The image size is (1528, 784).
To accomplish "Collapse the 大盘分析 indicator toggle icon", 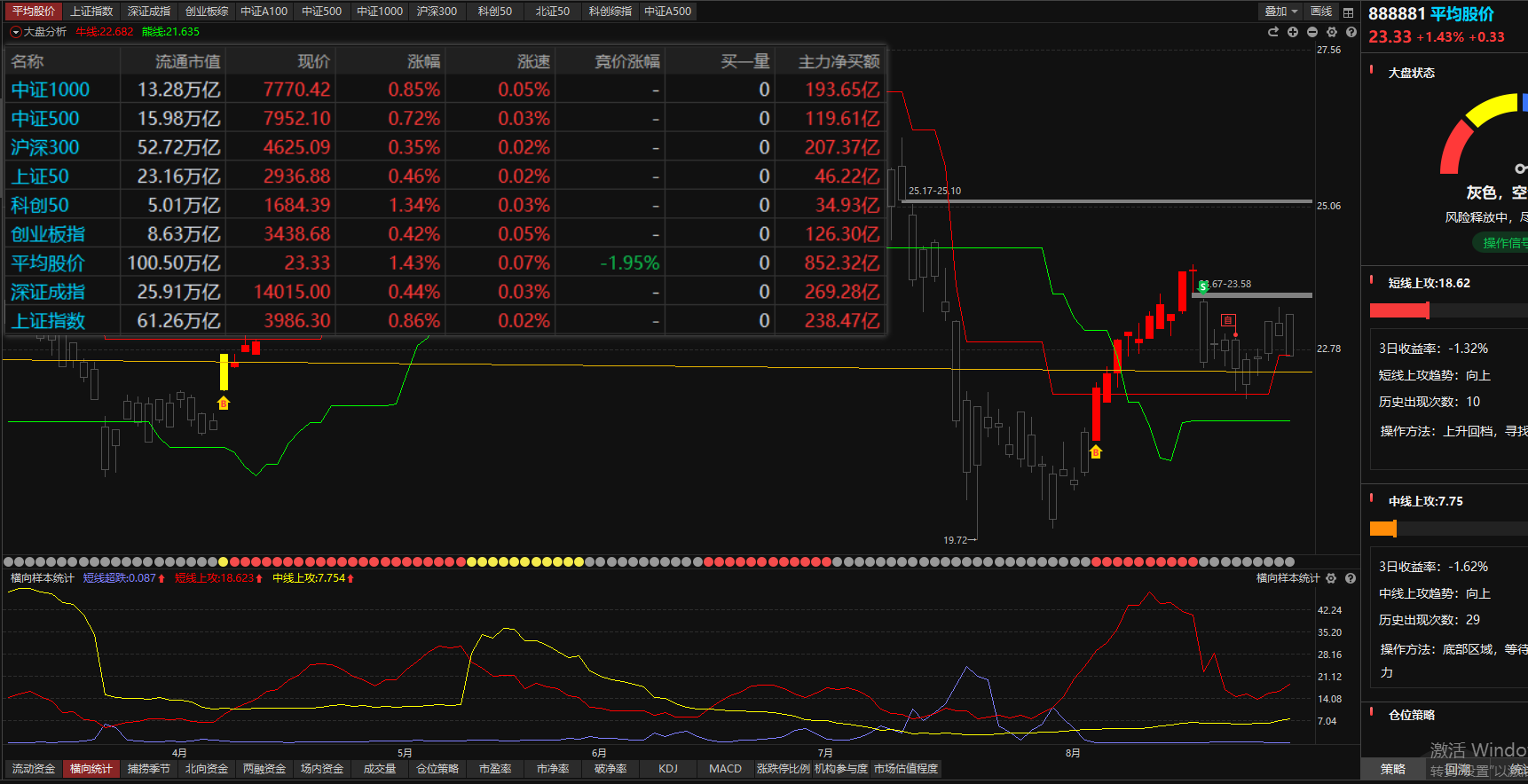I will [x=15, y=32].
